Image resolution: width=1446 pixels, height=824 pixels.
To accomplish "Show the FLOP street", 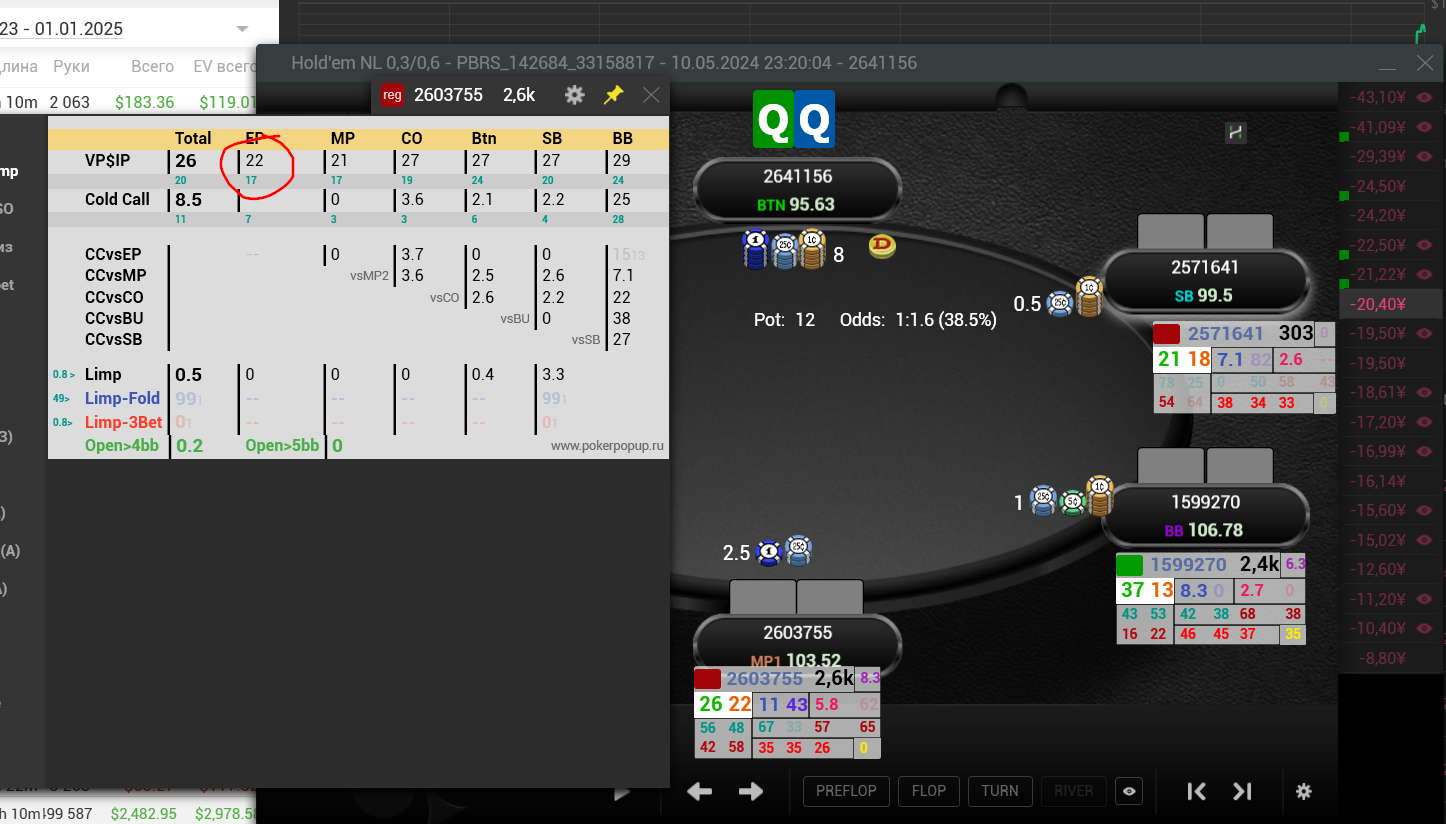I will (x=929, y=791).
